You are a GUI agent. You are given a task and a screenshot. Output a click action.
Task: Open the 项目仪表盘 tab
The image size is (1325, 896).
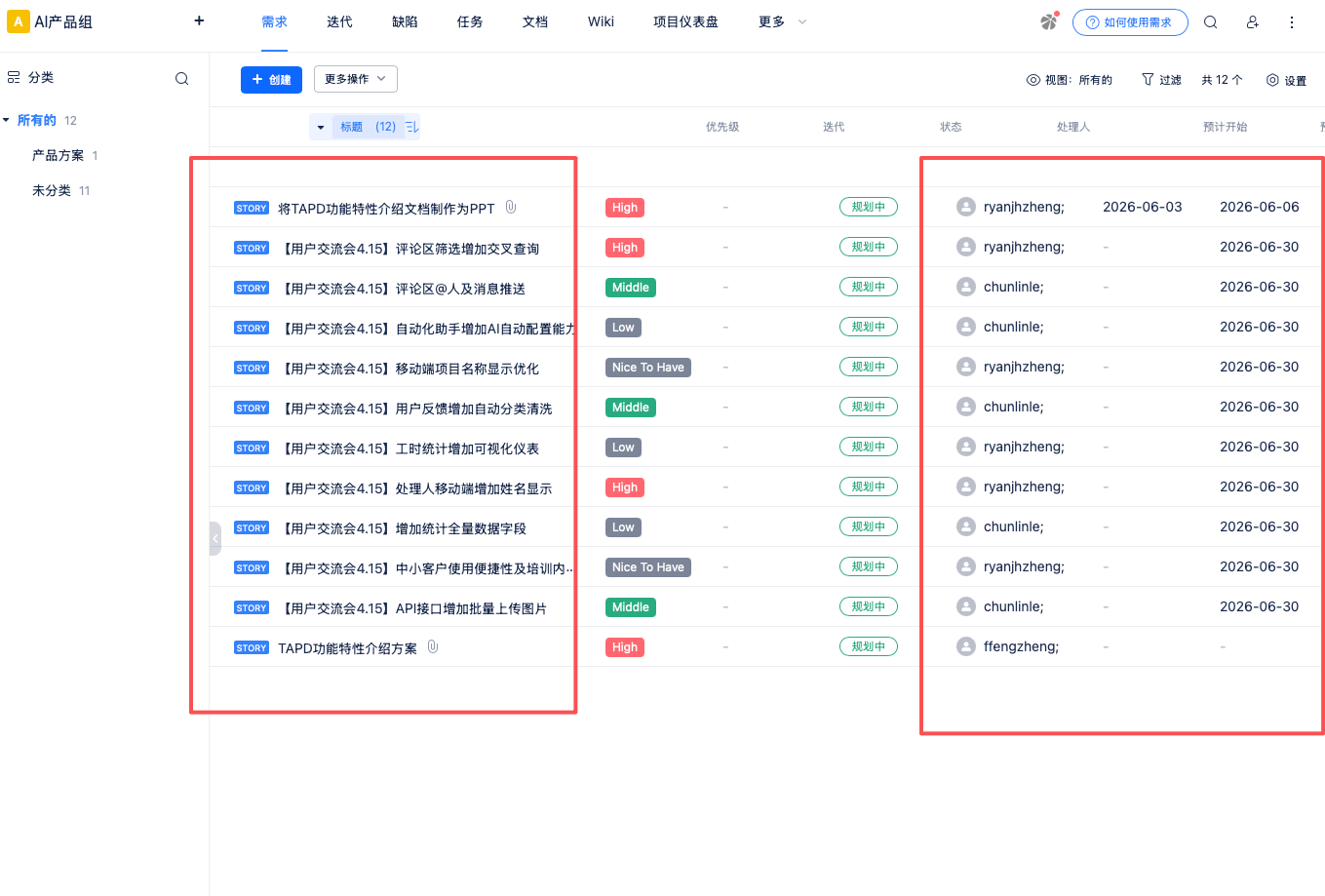click(685, 21)
